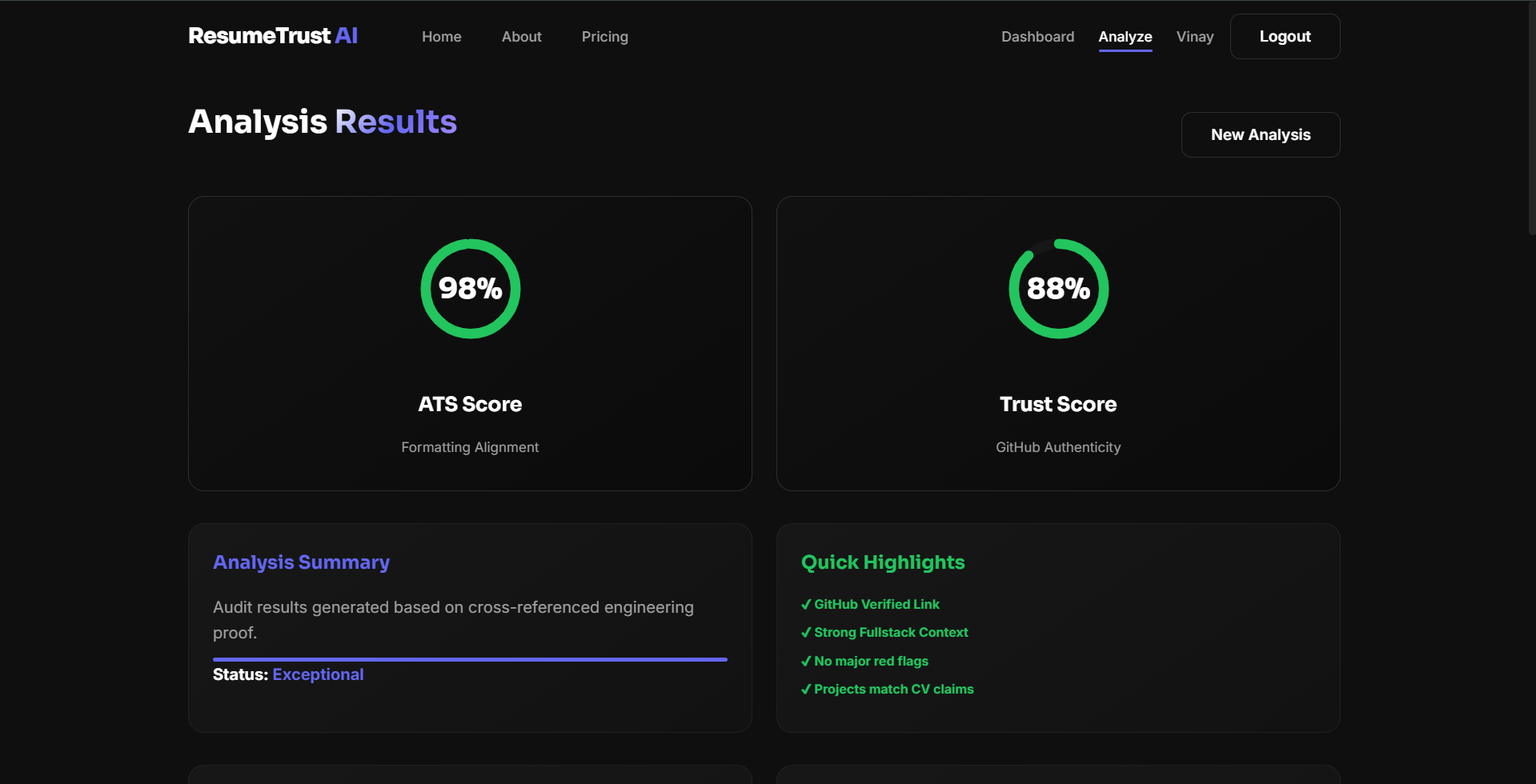Image resolution: width=1536 pixels, height=784 pixels.
Task: Click the Quick Highlights heading
Action: point(883,562)
